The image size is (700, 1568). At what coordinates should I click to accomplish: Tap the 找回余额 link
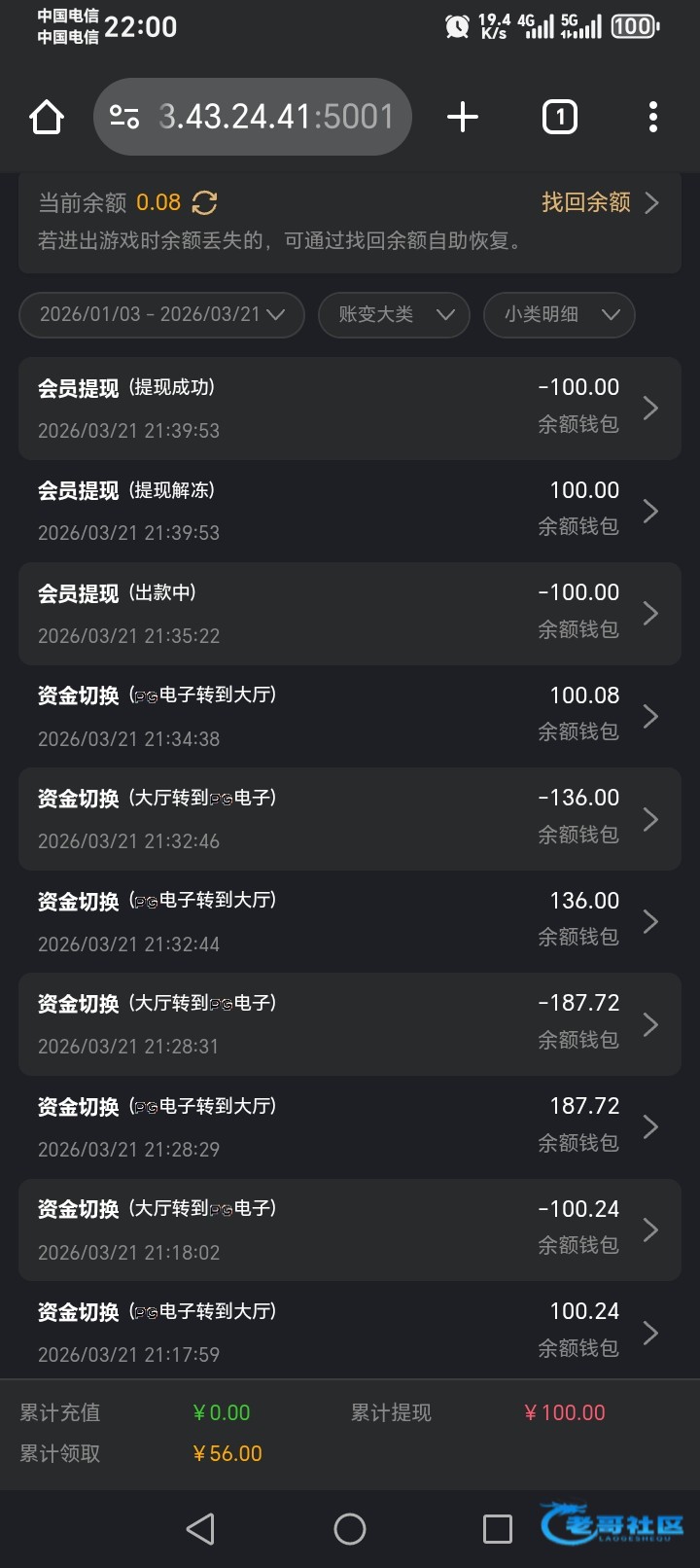[x=599, y=202]
